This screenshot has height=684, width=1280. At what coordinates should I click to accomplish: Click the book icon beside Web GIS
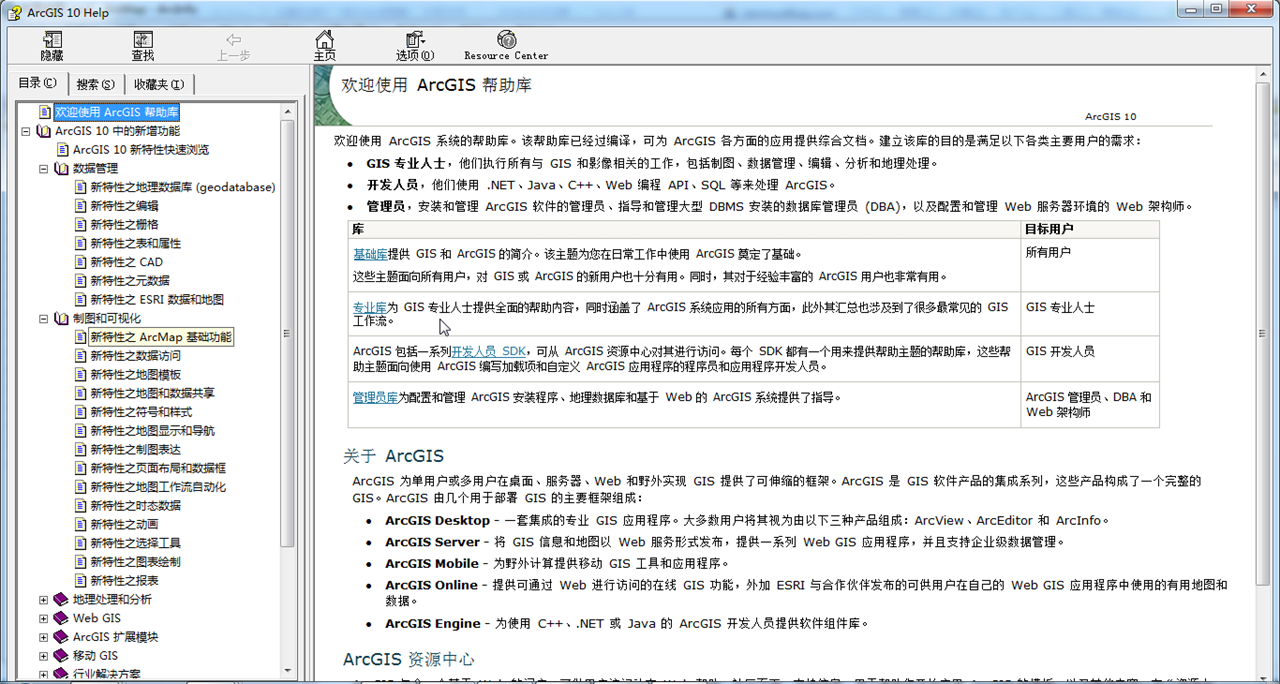click(x=62, y=619)
